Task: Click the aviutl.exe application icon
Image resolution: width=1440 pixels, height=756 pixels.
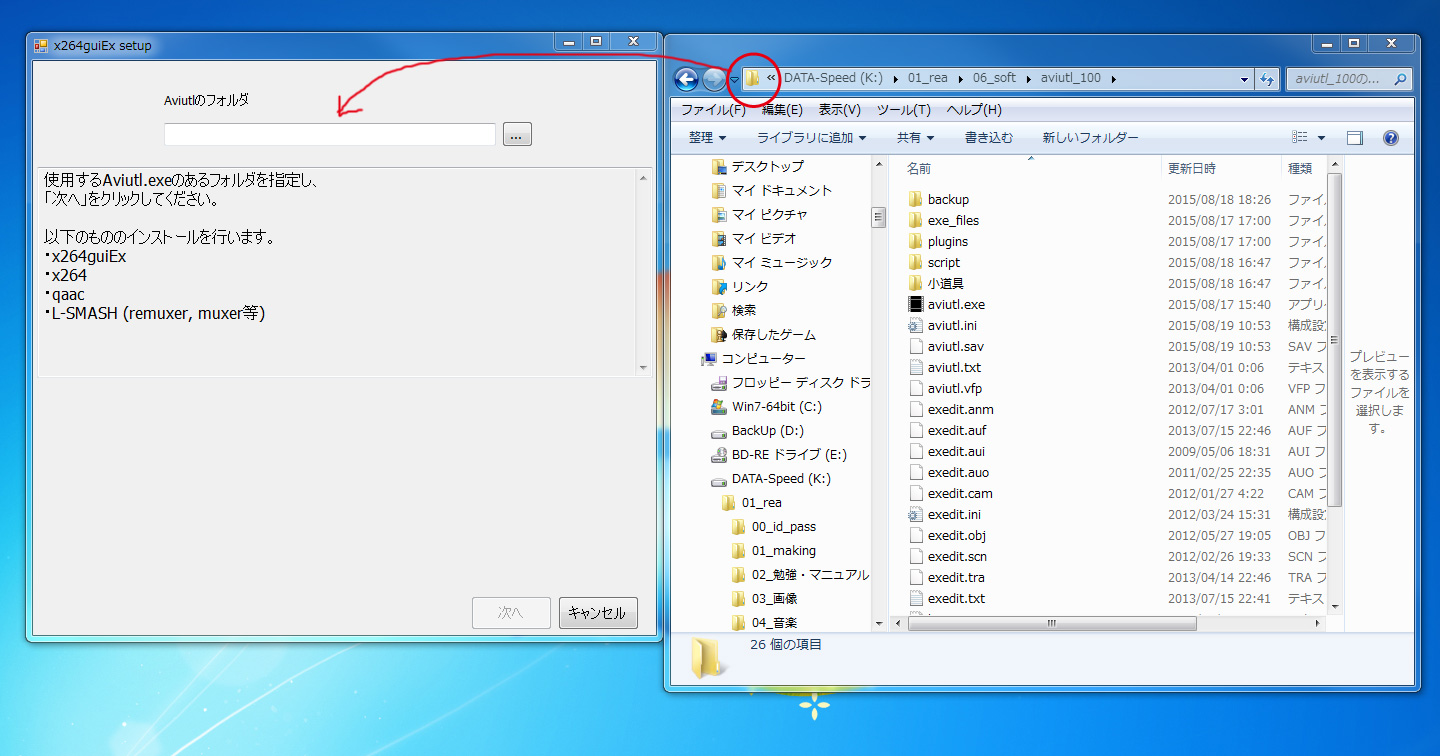Action: tap(916, 304)
